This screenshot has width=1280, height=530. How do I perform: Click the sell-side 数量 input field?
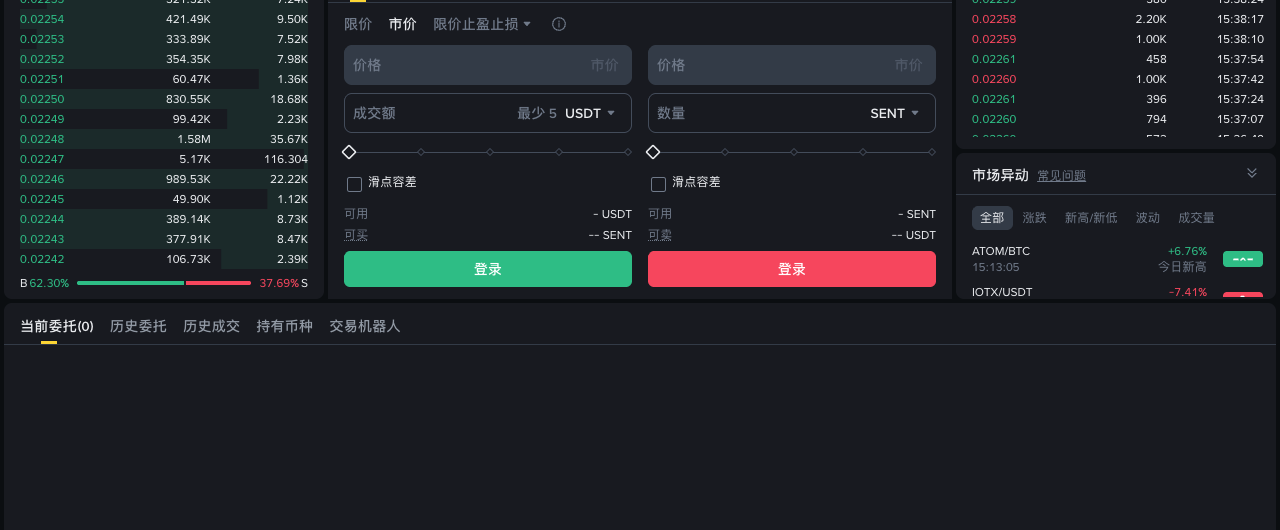[x=792, y=113]
